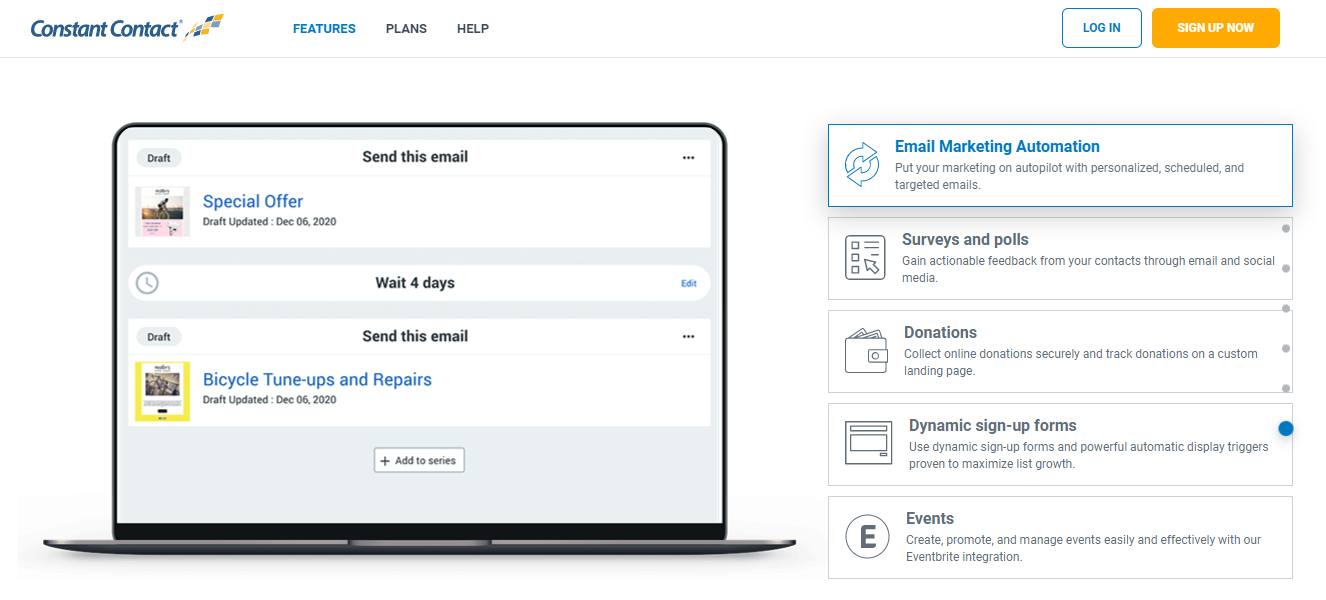1326x600 pixels.
Task: Click the Constant Contact logo
Action: click(127, 27)
